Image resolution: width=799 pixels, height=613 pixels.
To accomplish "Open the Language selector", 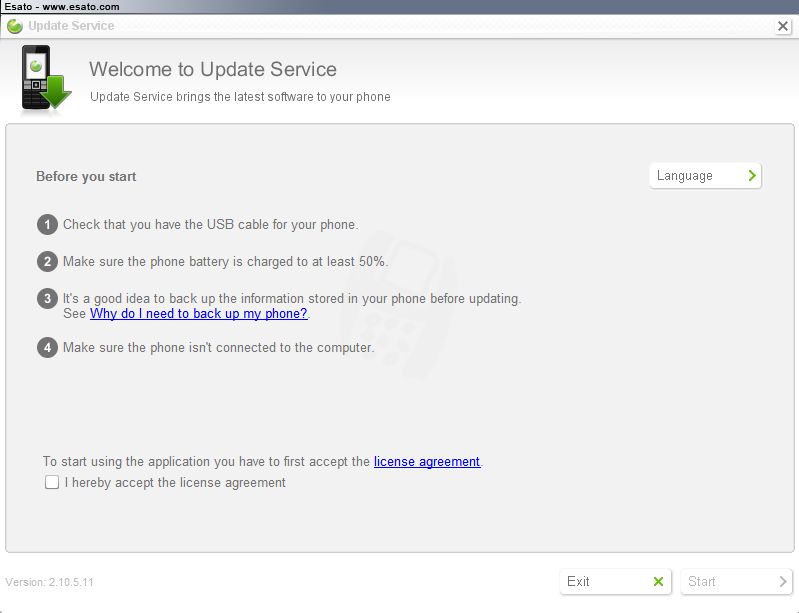I will click(705, 176).
